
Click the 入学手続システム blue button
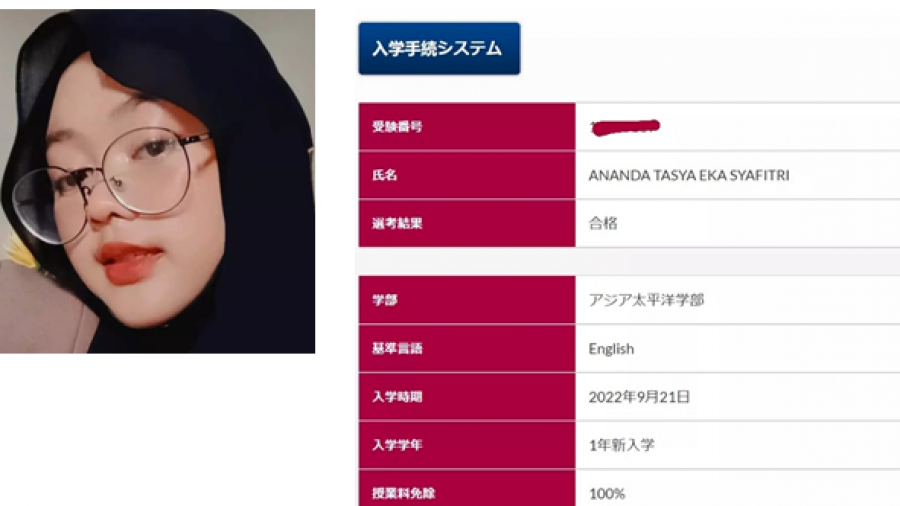pyautogui.click(x=439, y=49)
